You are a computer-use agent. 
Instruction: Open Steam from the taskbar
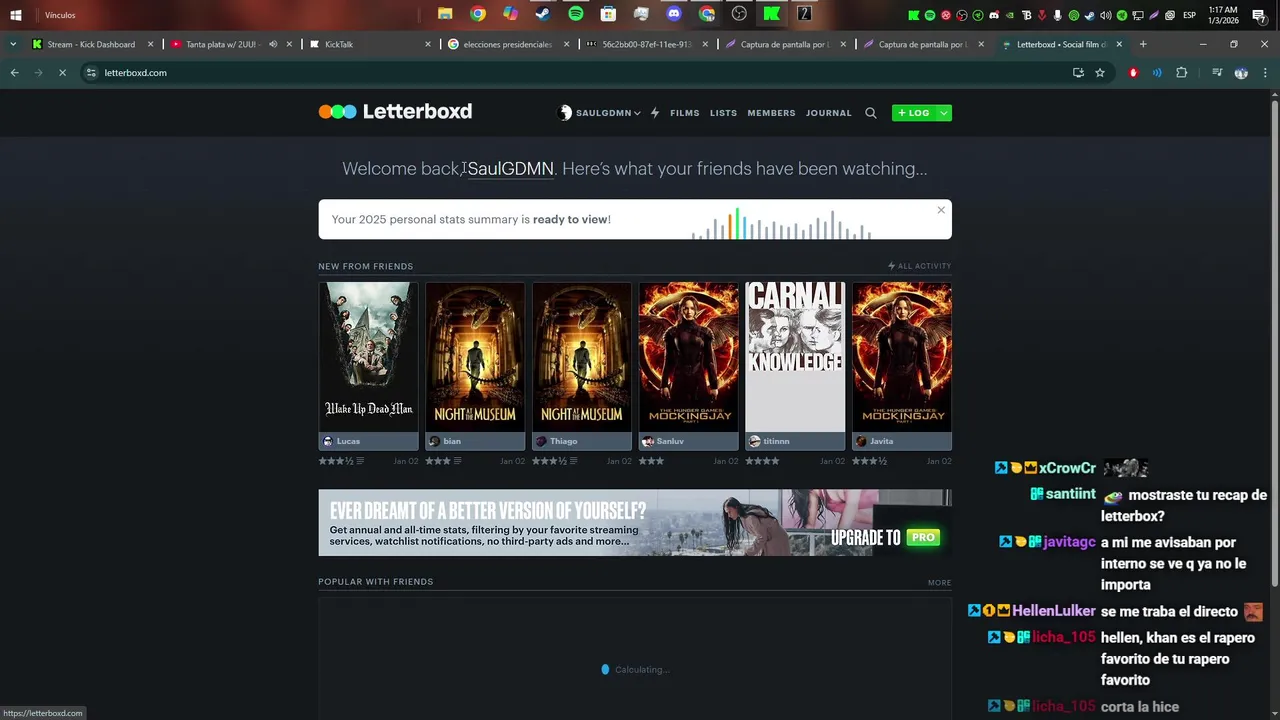pyautogui.click(x=542, y=14)
